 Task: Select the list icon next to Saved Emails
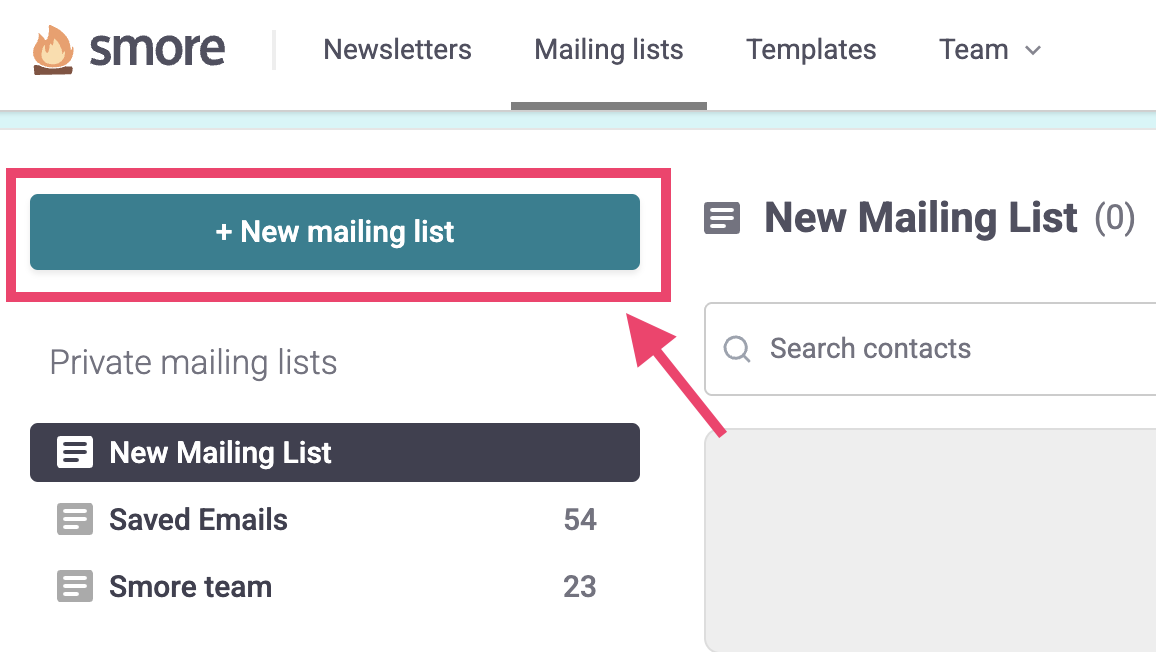click(x=75, y=519)
